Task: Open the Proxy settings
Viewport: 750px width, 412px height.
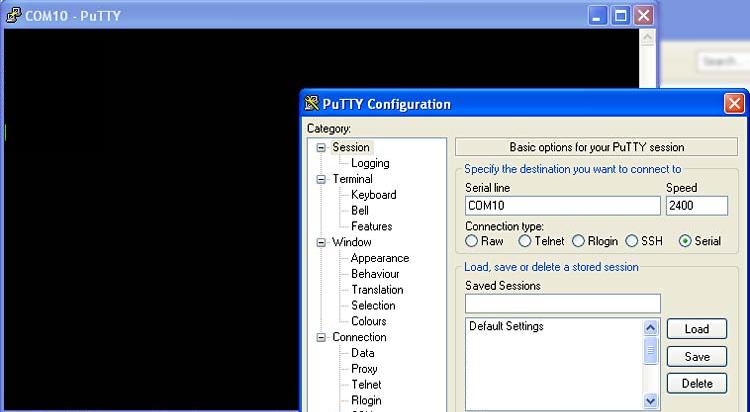Action: [x=364, y=368]
